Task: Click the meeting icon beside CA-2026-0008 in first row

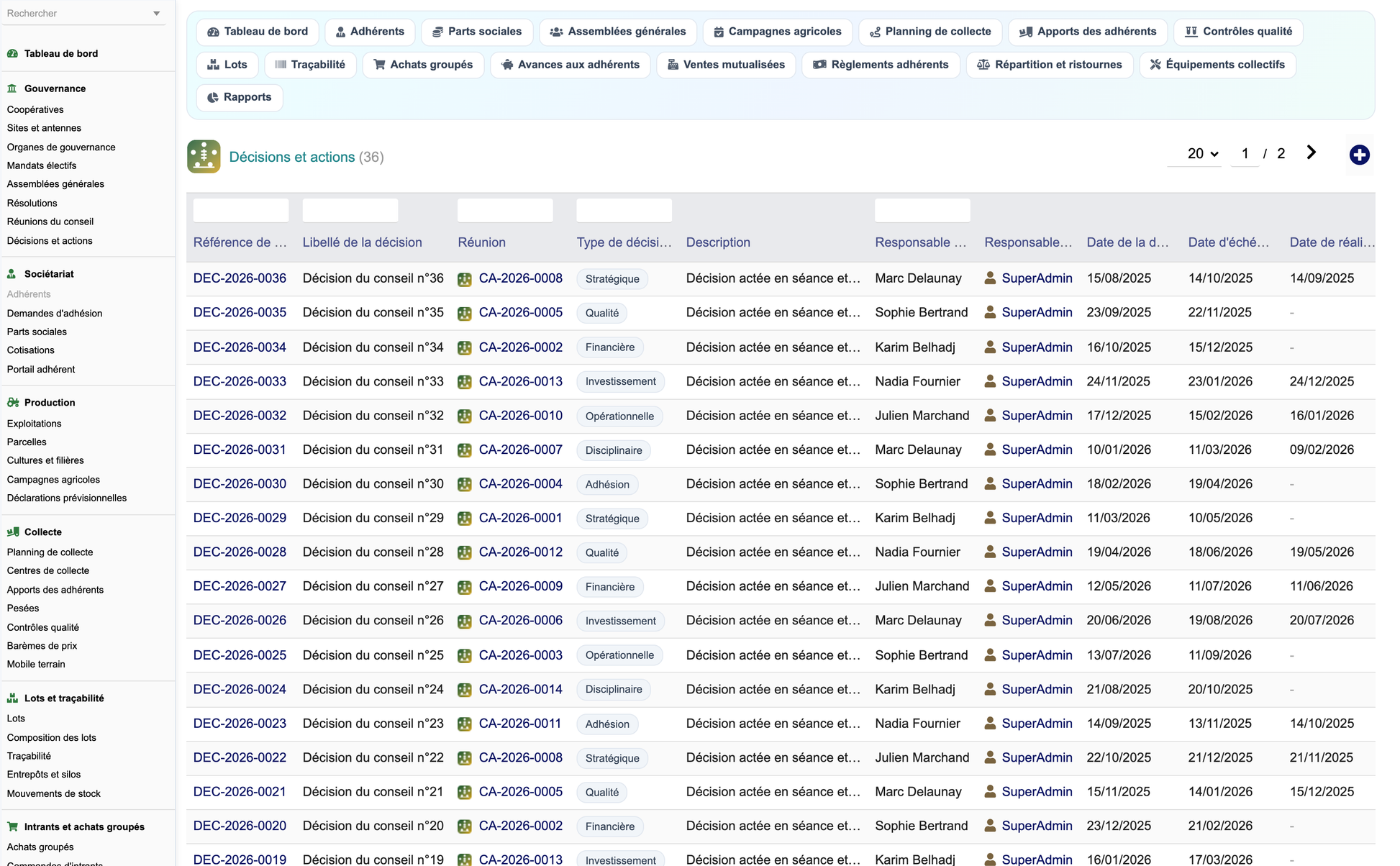Action: pyautogui.click(x=465, y=279)
